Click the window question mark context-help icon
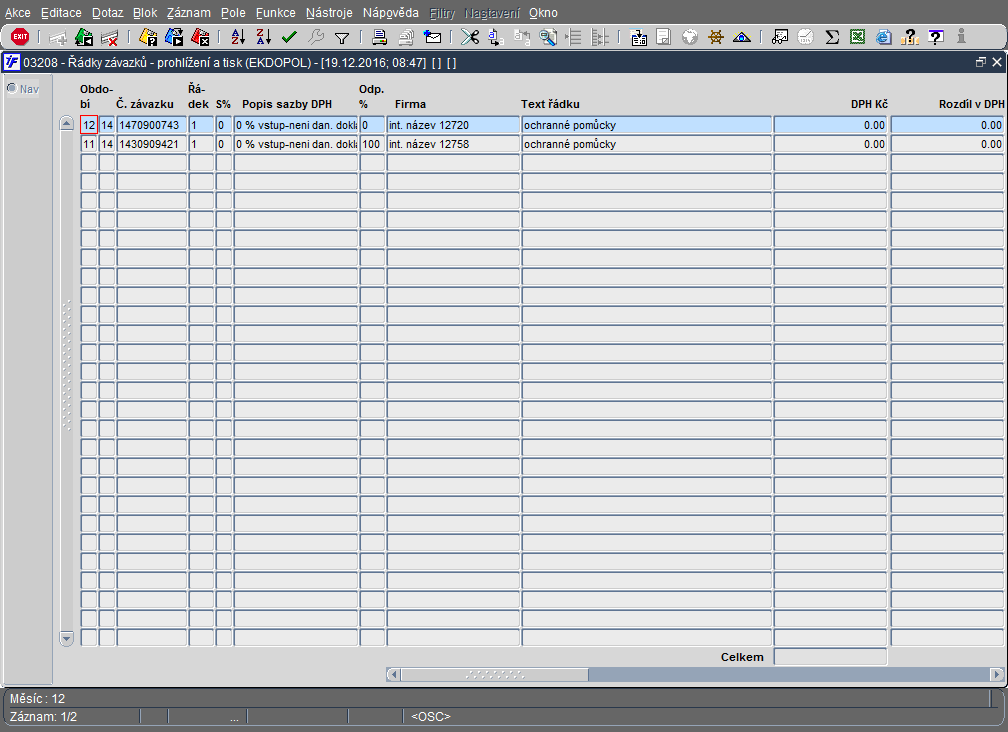 (936, 37)
